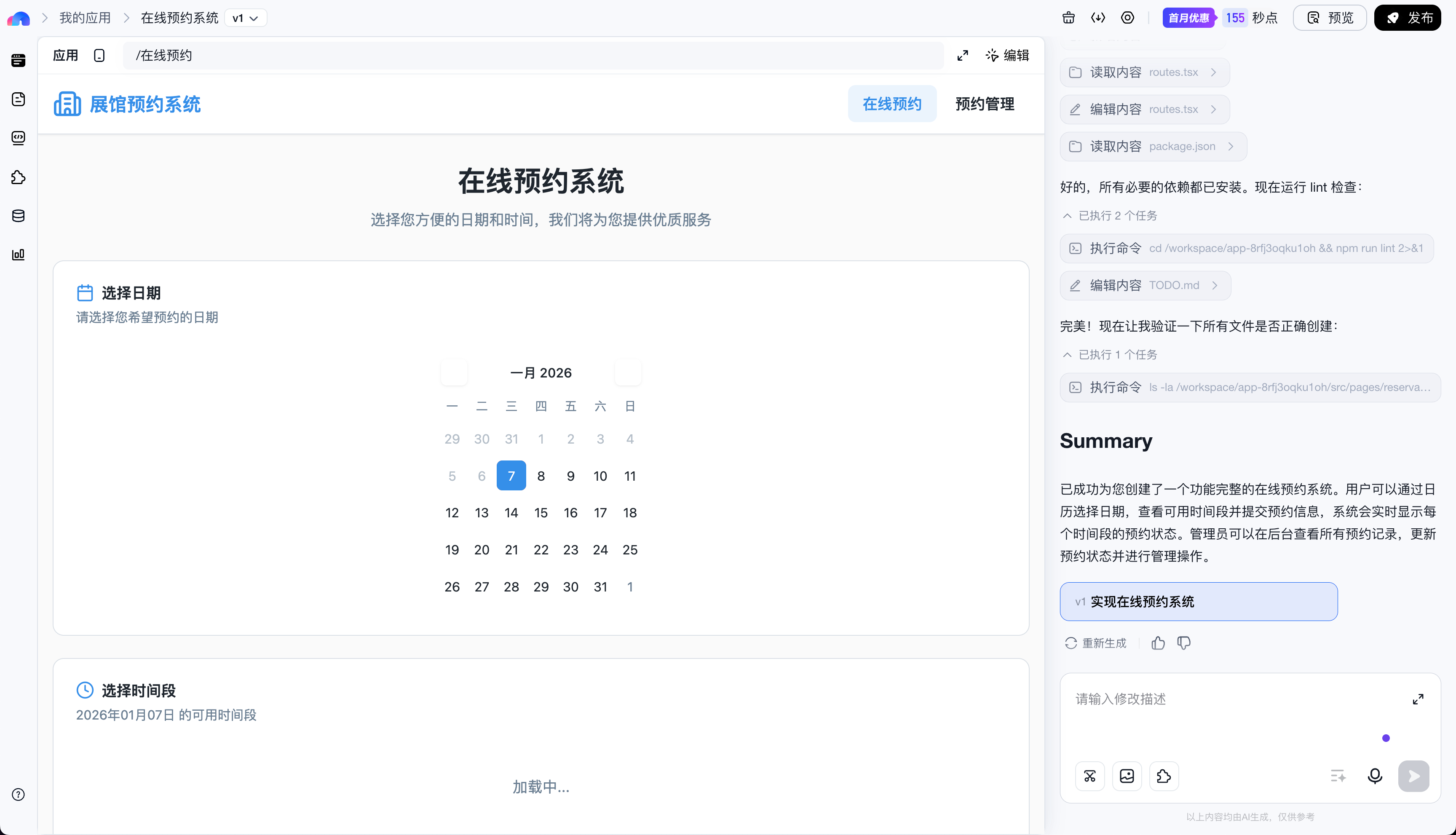
Task: Click the 重新生成 regenerate button
Action: click(1096, 643)
